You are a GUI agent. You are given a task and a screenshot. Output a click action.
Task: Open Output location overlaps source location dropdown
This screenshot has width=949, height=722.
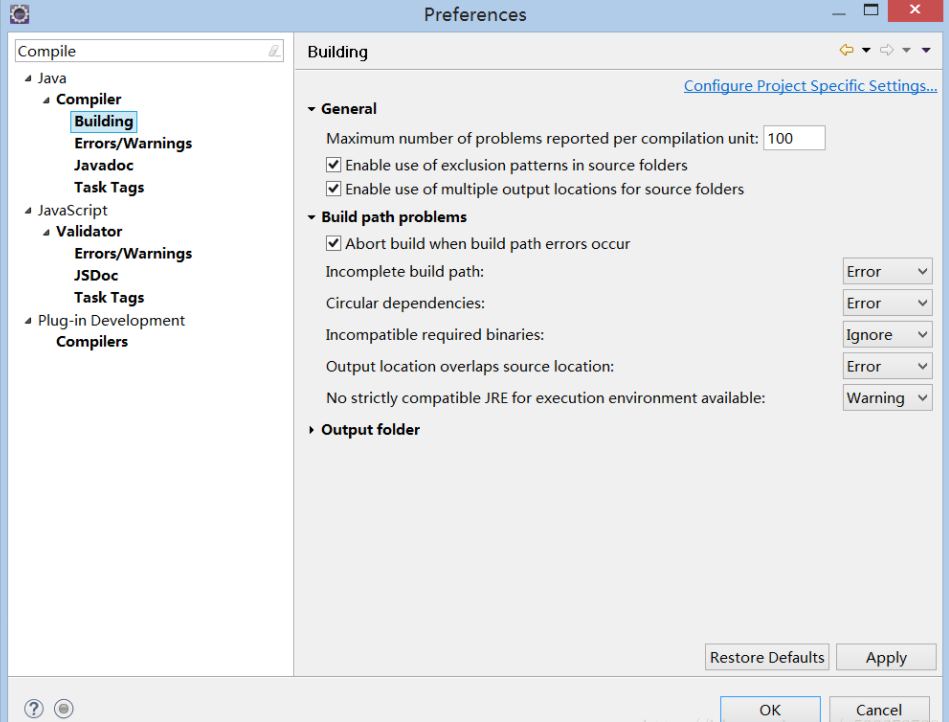pyautogui.click(x=887, y=366)
